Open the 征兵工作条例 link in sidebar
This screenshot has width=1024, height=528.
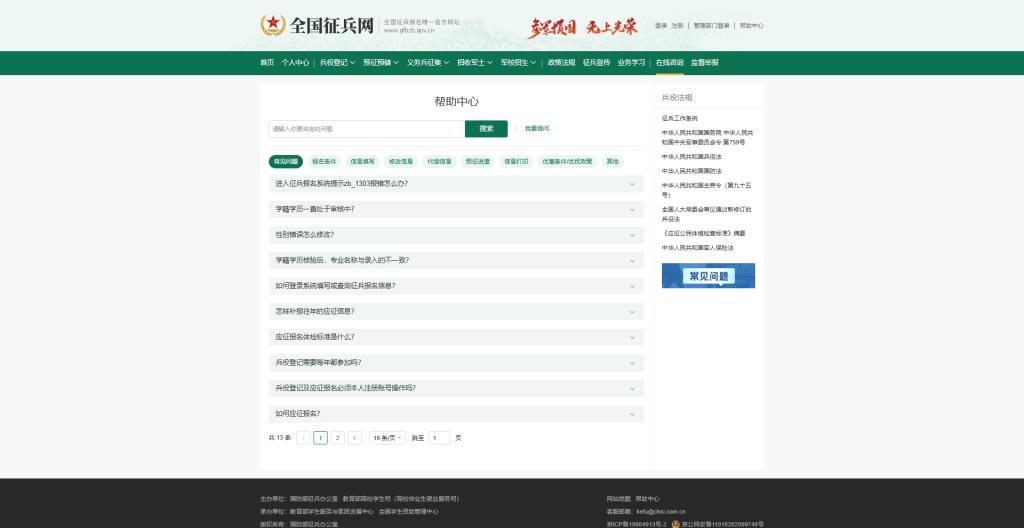point(680,118)
